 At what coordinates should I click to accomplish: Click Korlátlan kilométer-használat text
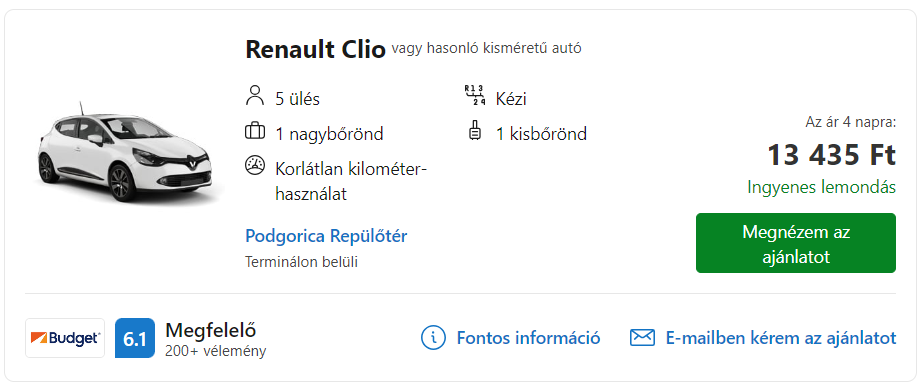pyautogui.click(x=351, y=181)
